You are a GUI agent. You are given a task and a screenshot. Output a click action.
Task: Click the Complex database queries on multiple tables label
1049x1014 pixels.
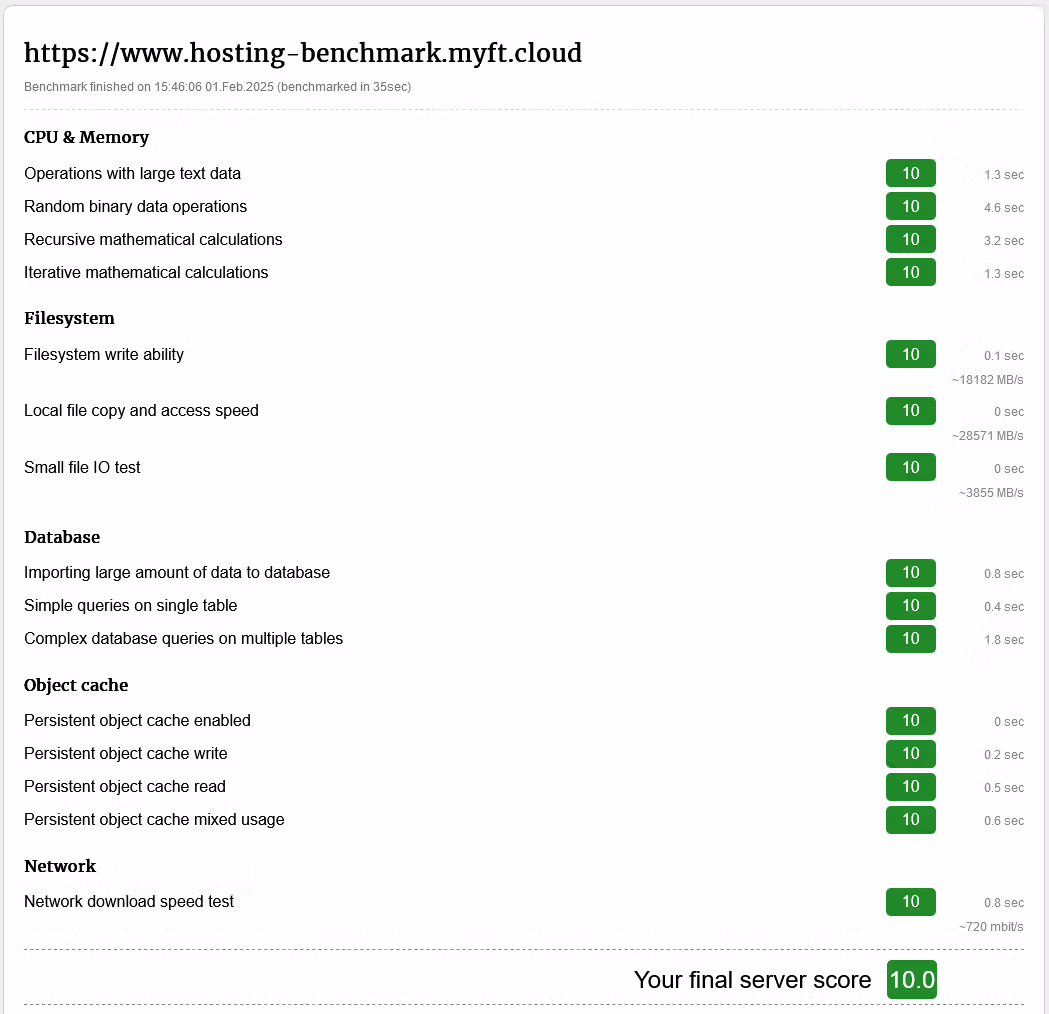pos(183,639)
